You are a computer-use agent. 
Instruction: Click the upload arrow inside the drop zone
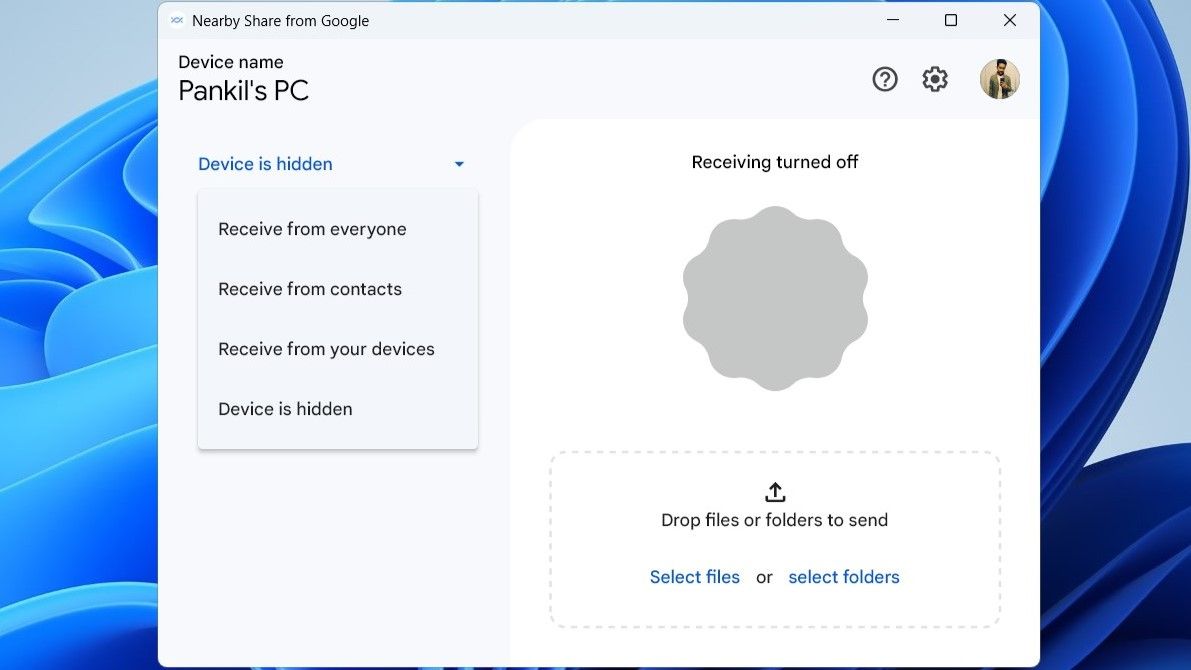775,492
